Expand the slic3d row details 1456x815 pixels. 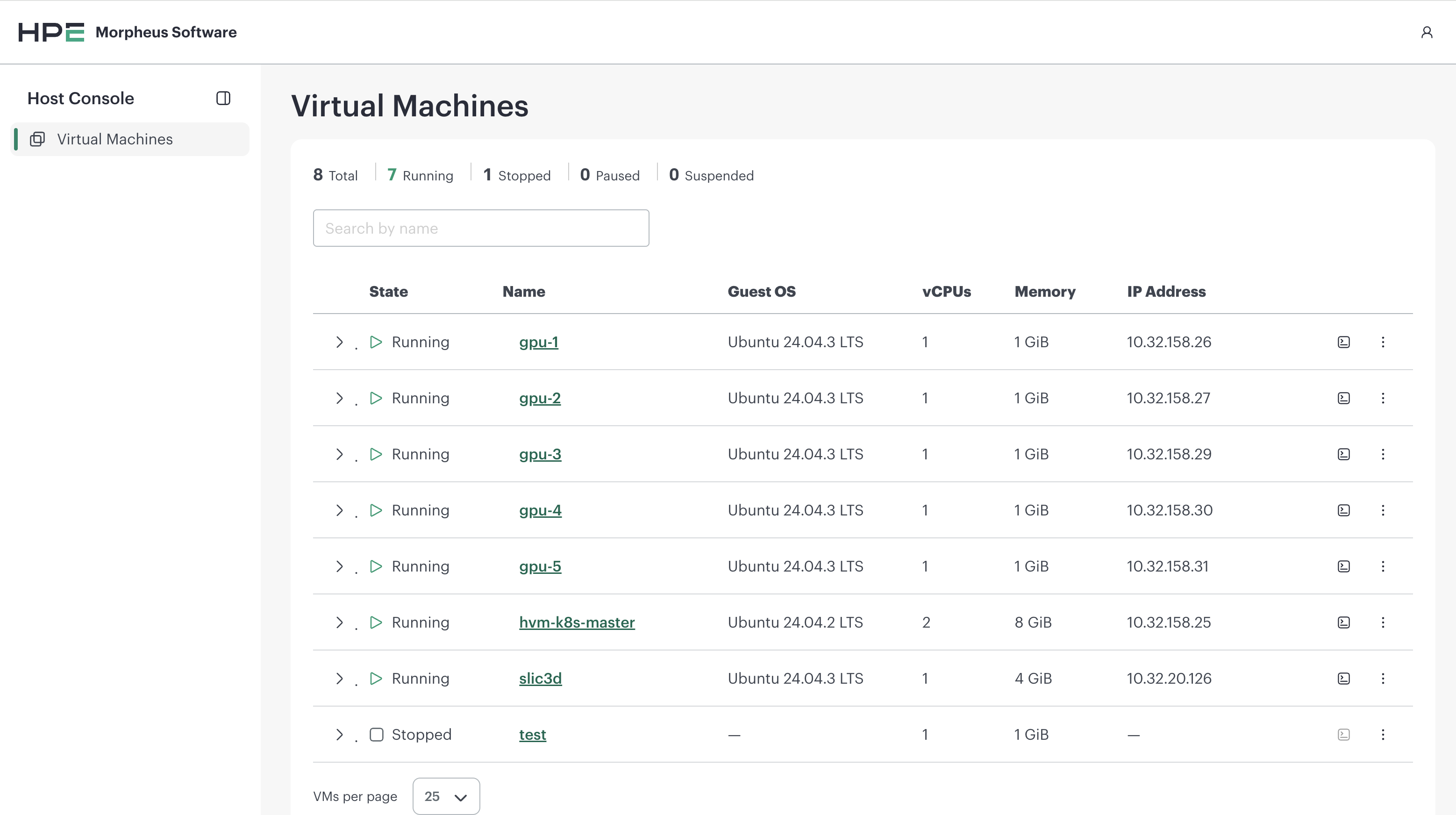coord(339,678)
